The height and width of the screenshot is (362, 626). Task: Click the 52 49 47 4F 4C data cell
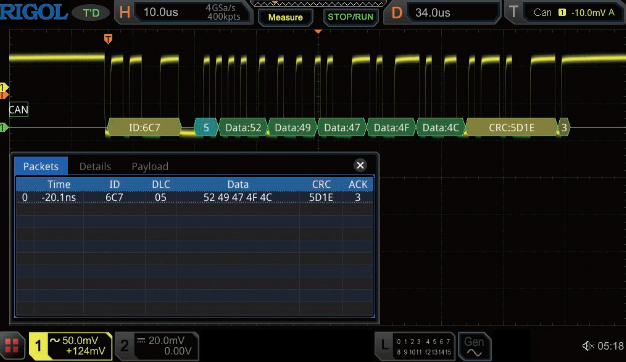(x=238, y=197)
